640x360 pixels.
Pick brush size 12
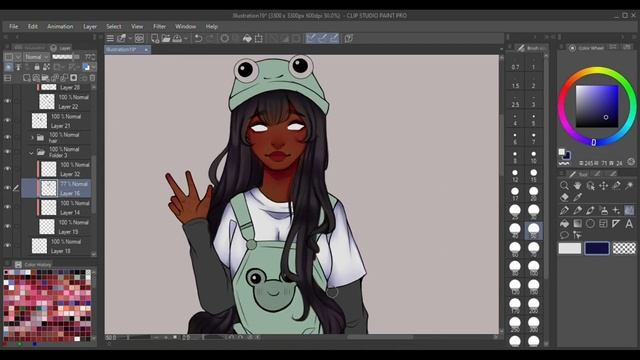pyautogui.click(x=515, y=175)
